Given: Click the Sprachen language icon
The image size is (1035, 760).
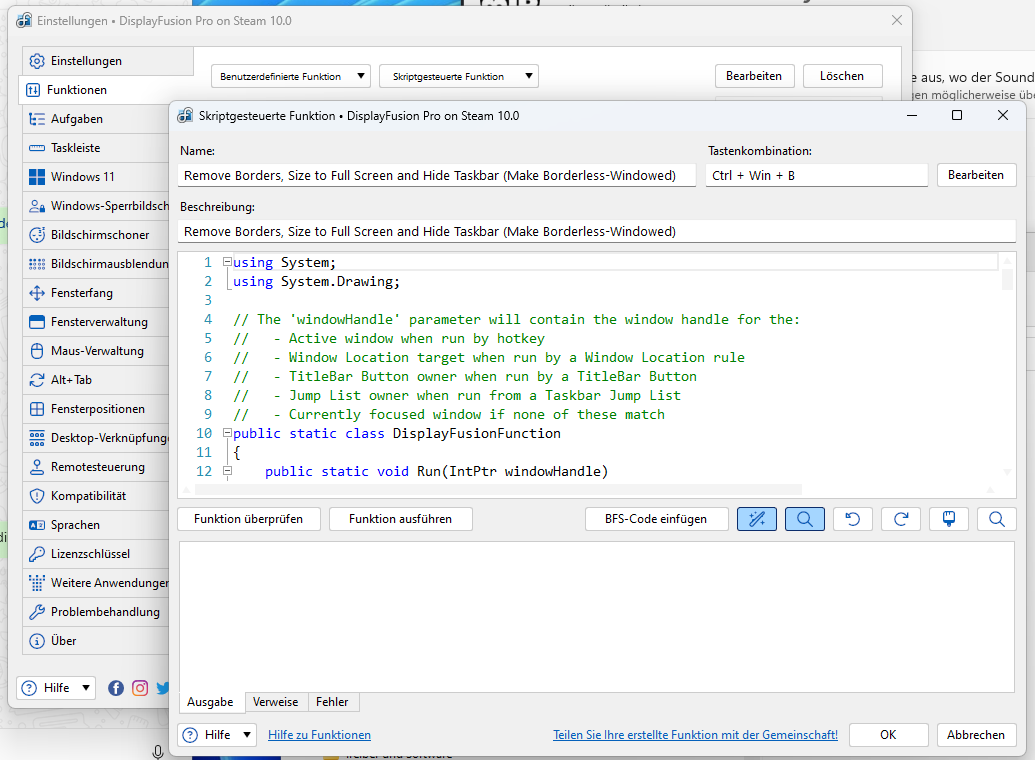Looking at the screenshot, I should click(x=37, y=526).
